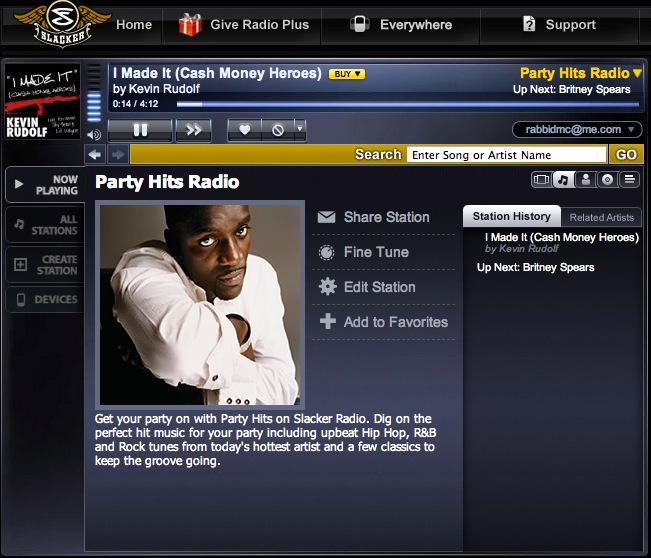Image resolution: width=651 pixels, height=558 pixels.
Task: Click the GO search button
Action: click(x=626, y=154)
